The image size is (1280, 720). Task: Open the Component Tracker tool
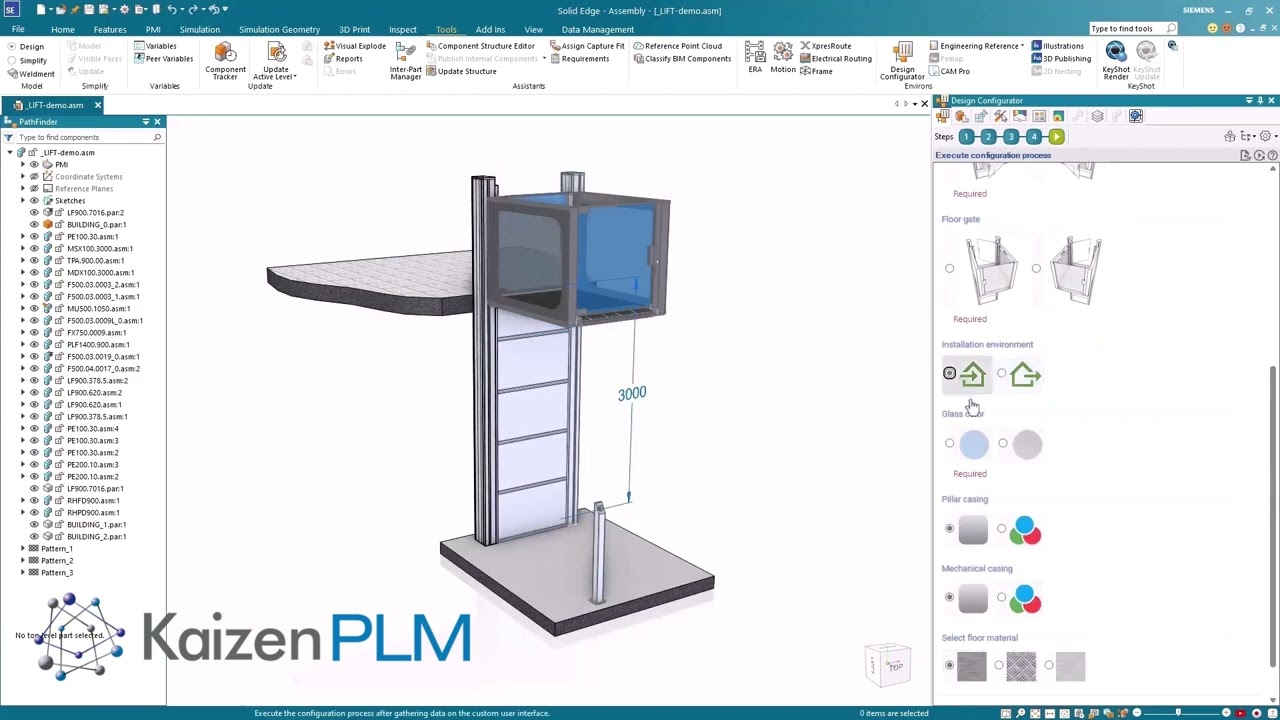pos(225,61)
